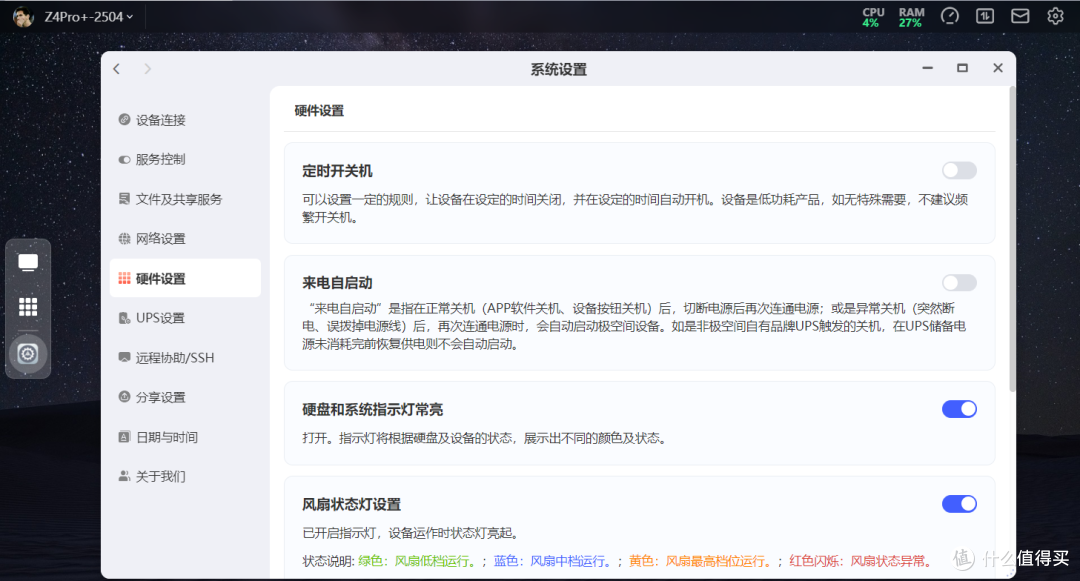1080x581 pixels.
Task: Close the 系统设置 window
Action: point(997,68)
